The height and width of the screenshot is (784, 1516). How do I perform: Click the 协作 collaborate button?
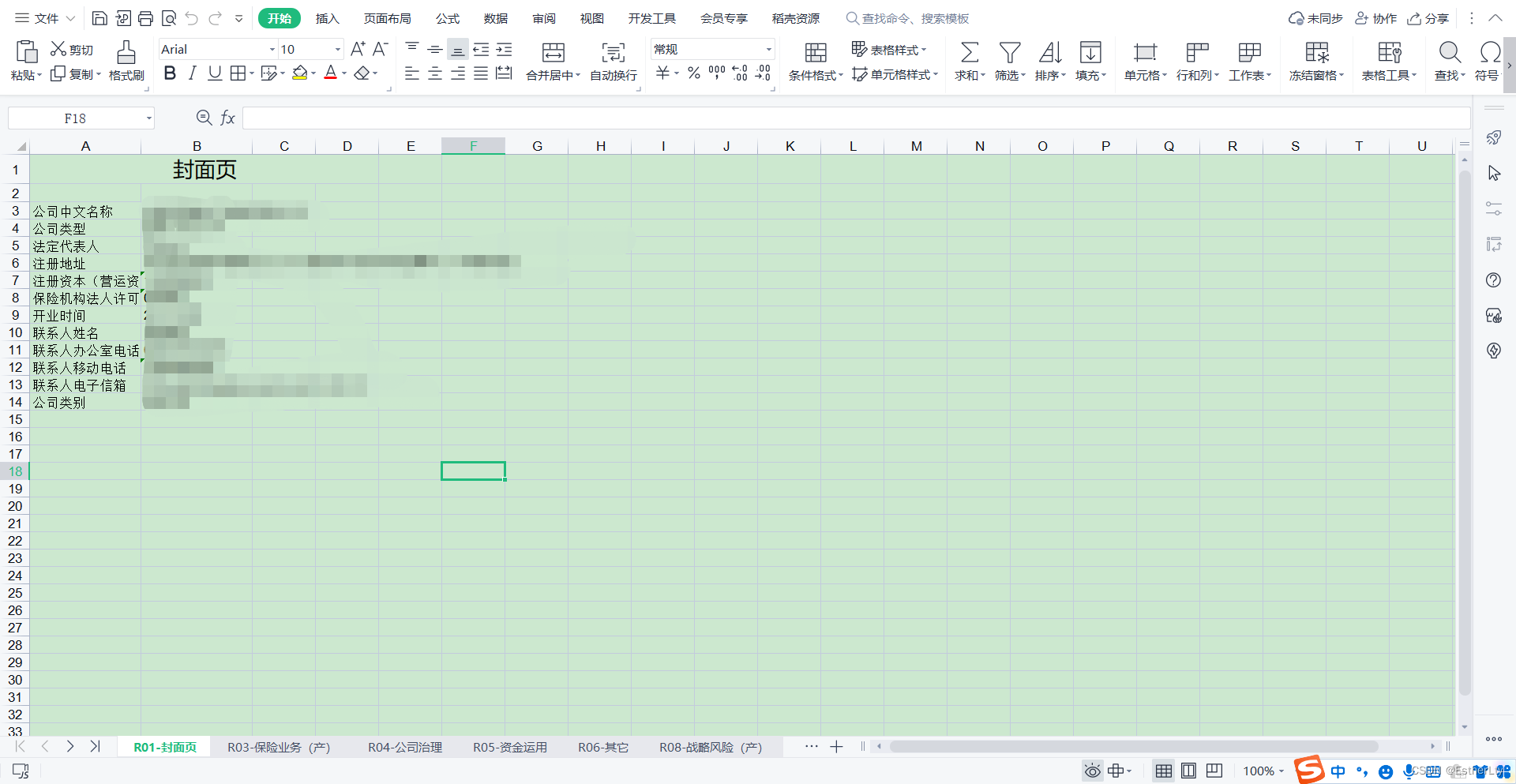(1375, 18)
